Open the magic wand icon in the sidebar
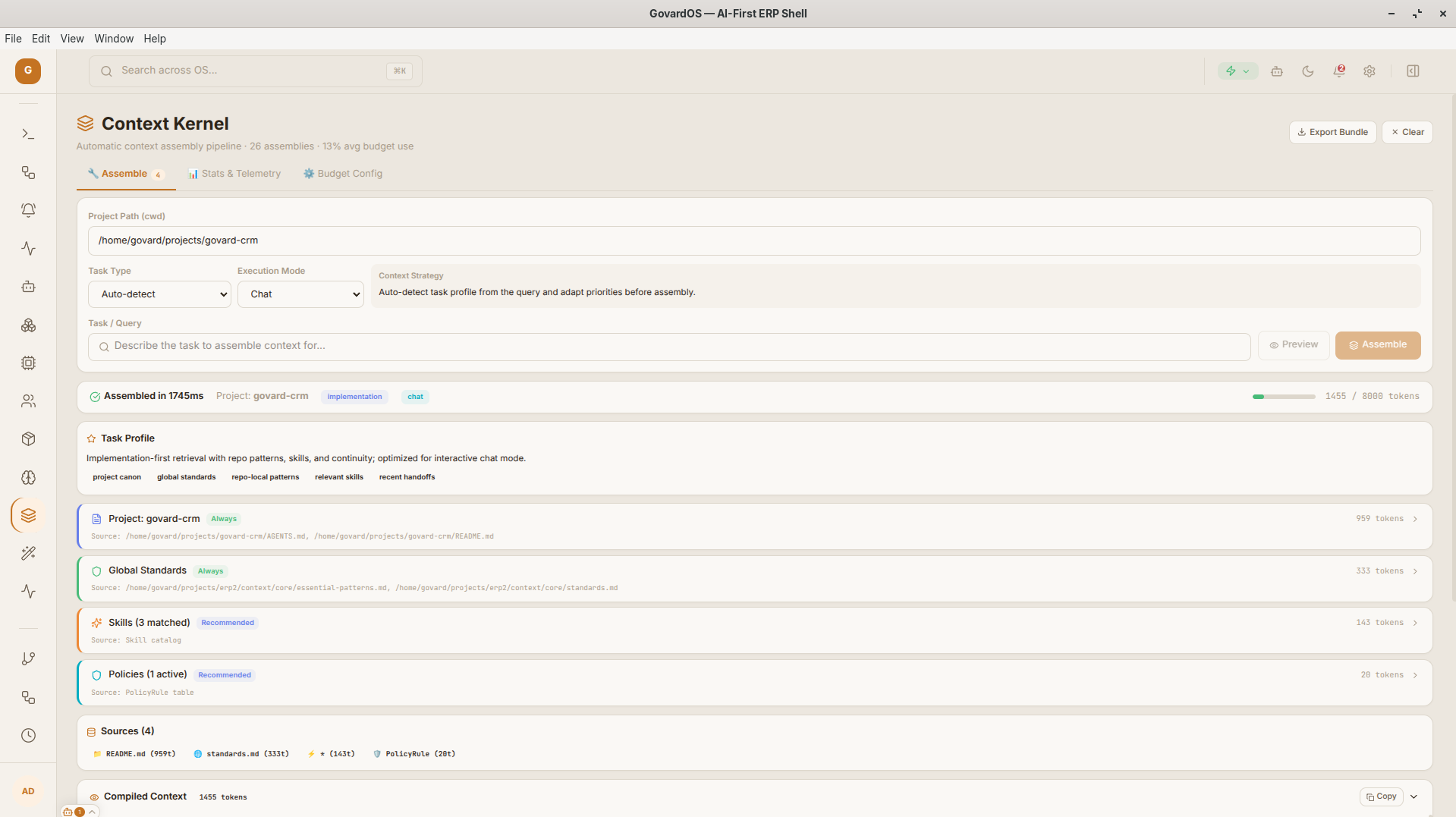The height and width of the screenshot is (817, 1456). pyautogui.click(x=28, y=554)
